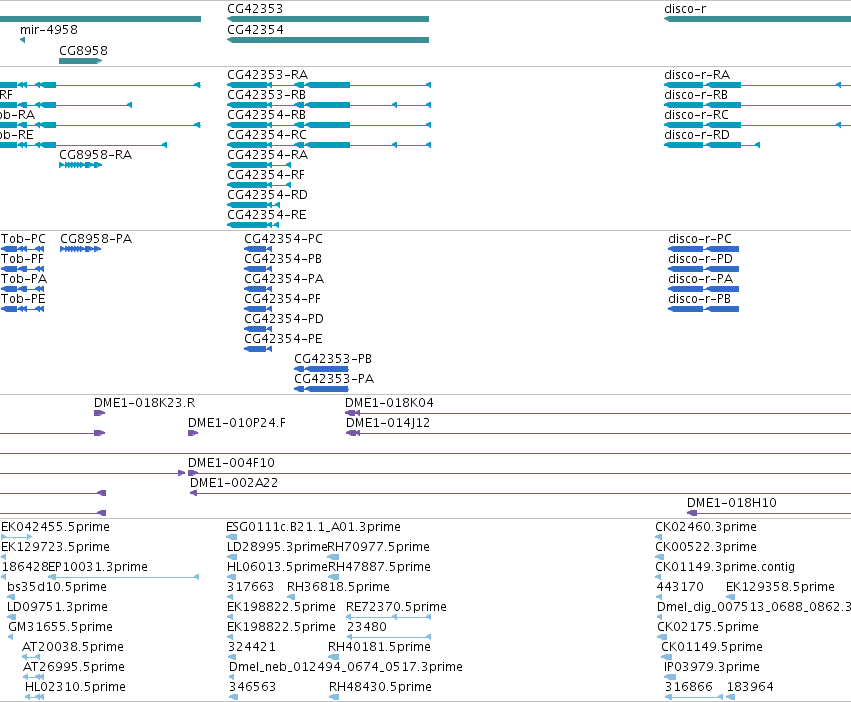851x702 pixels.
Task: Open protein Tob-PE
Action: pos(23,299)
